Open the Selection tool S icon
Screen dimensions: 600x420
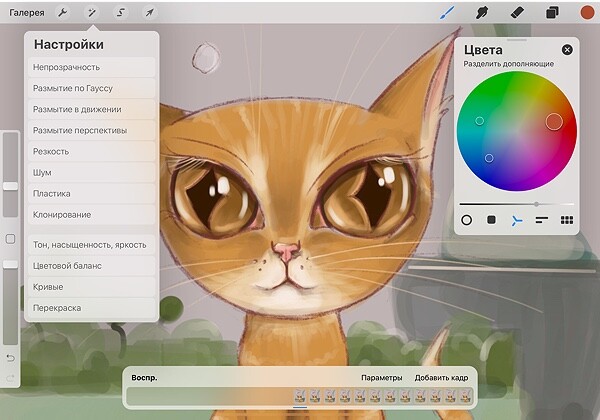(x=121, y=13)
